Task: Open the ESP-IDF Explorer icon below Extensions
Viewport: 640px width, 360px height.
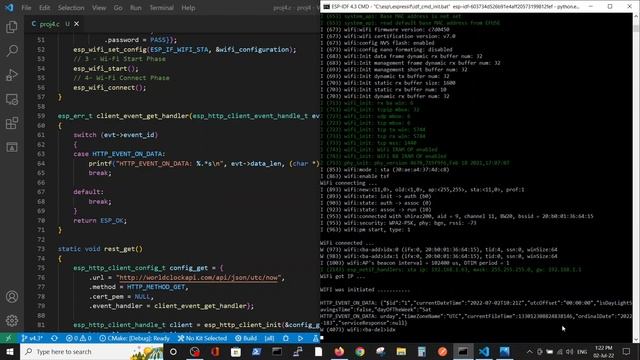Action: click(12, 147)
